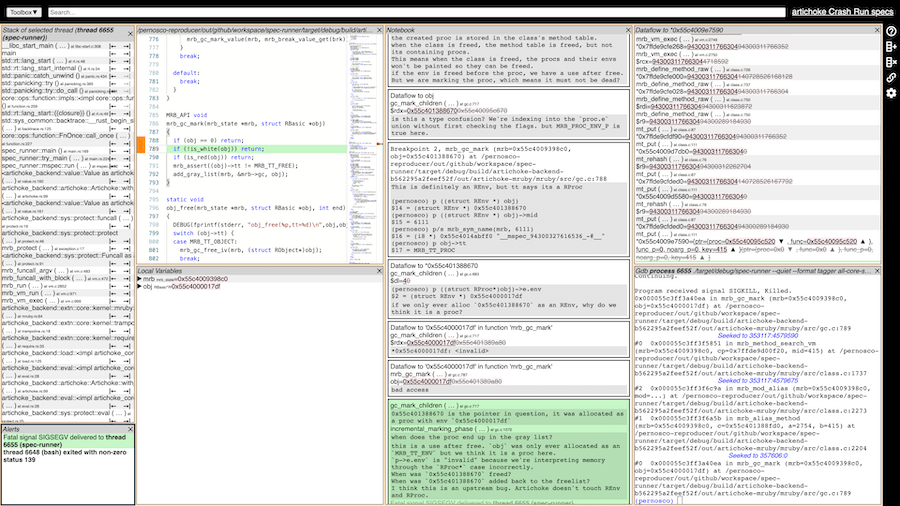Jump to start of mrb_protect frame

tap(112, 248)
